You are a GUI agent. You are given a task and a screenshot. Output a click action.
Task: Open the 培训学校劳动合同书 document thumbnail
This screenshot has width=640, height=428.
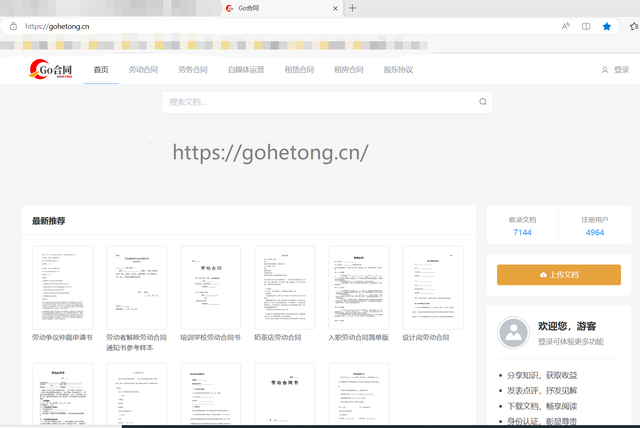pyautogui.click(x=211, y=287)
